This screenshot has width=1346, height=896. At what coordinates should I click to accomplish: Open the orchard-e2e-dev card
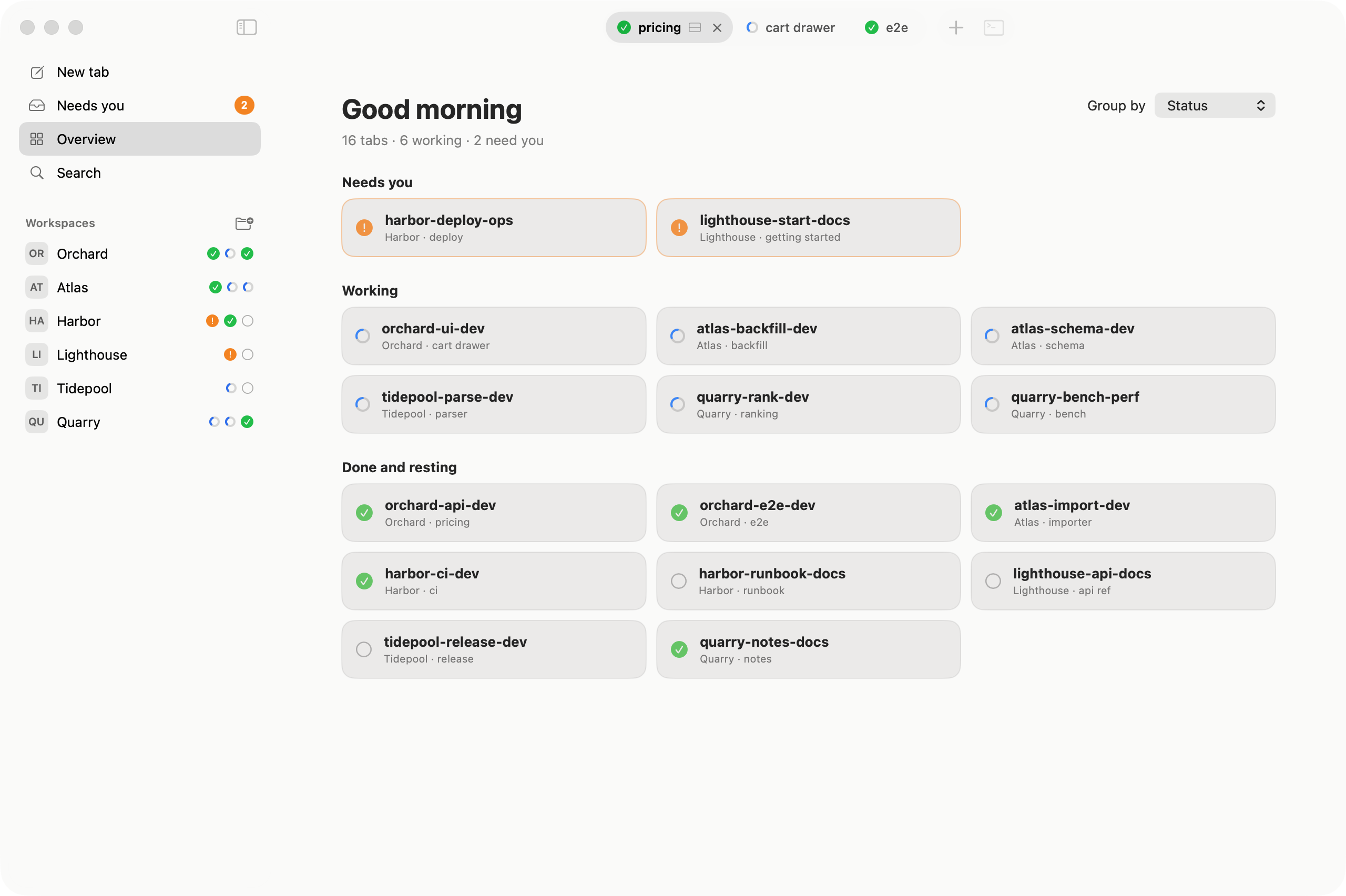click(808, 513)
